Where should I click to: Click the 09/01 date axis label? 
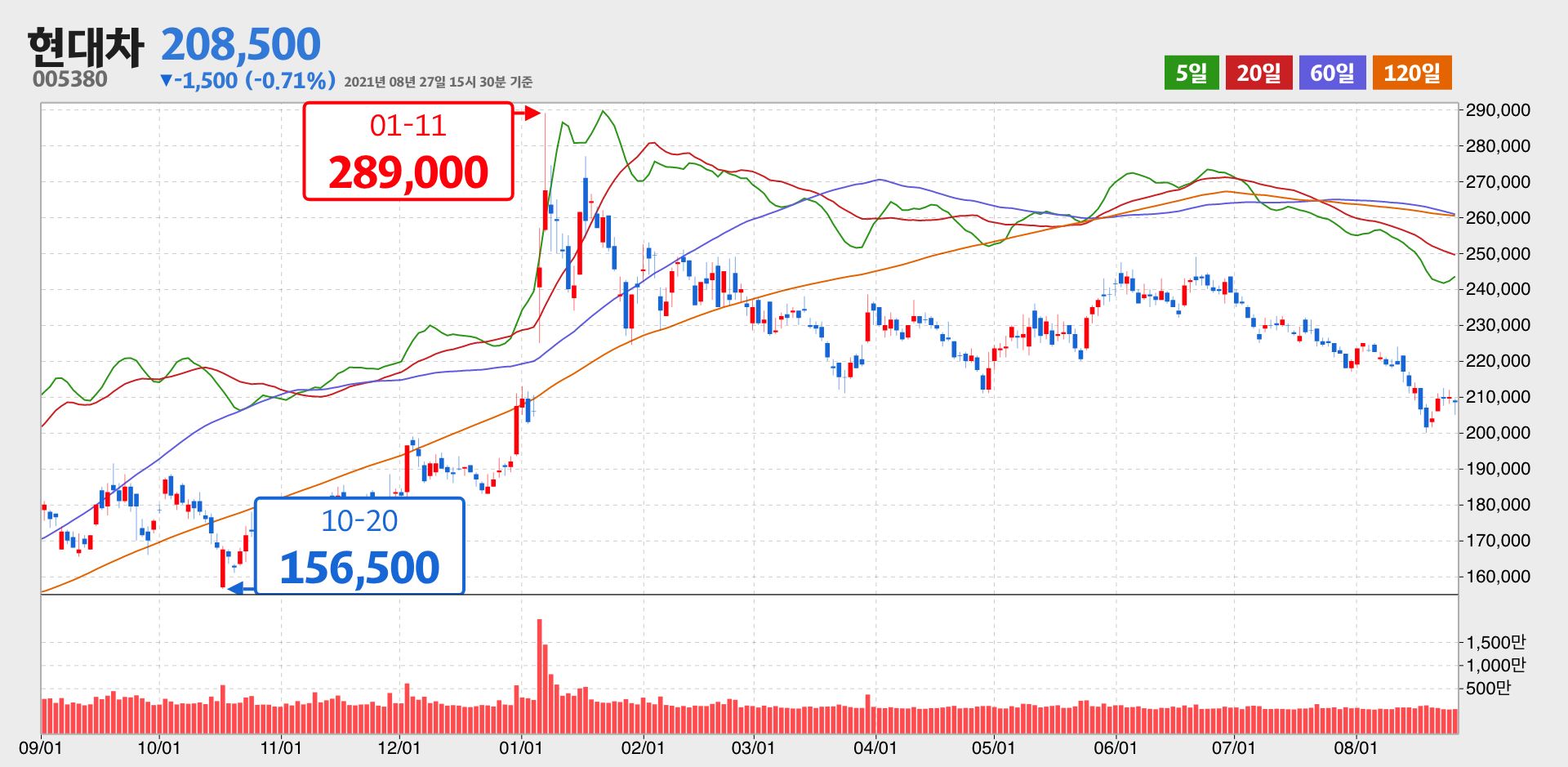coord(40,748)
